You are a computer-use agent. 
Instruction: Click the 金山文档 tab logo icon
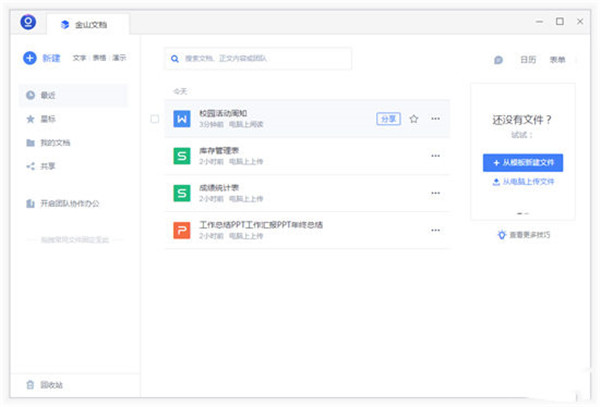(65, 24)
